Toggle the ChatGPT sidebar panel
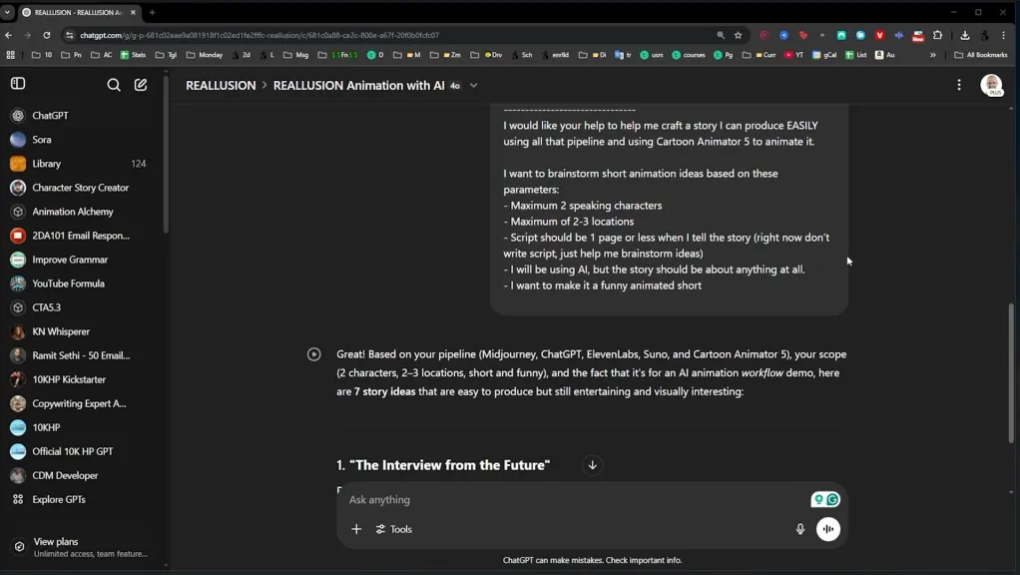The height and width of the screenshot is (575, 1020). (18, 84)
